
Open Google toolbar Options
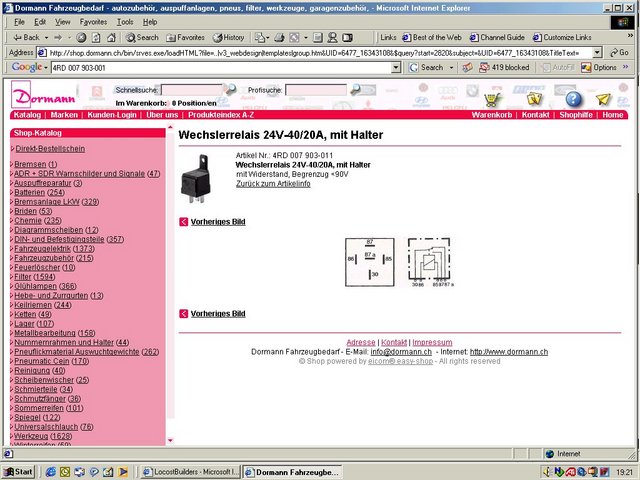(598, 67)
